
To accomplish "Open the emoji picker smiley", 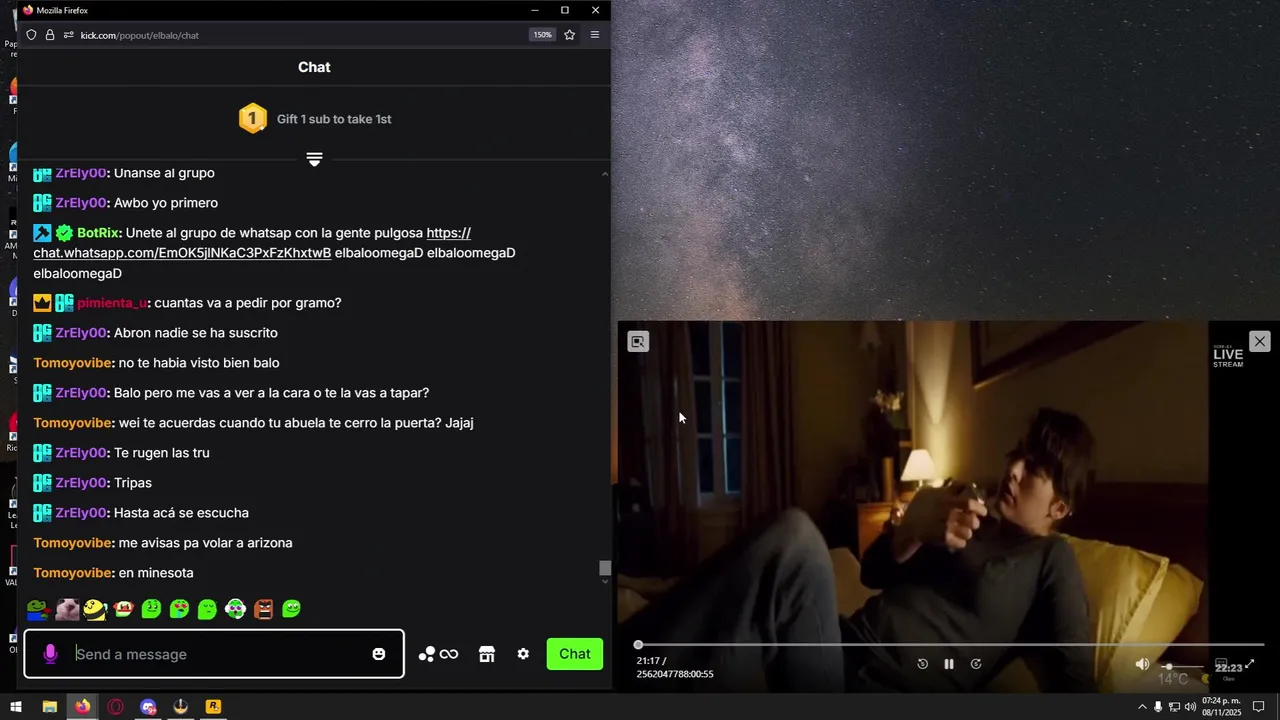I will pos(379,654).
